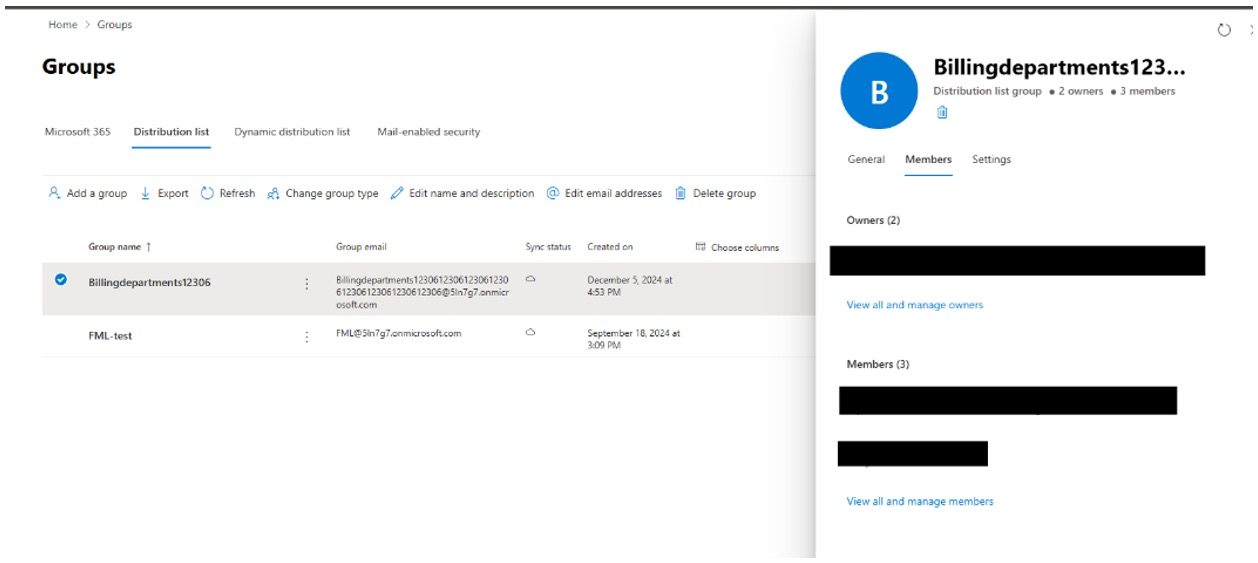Click the Add a group icon

click(55, 194)
